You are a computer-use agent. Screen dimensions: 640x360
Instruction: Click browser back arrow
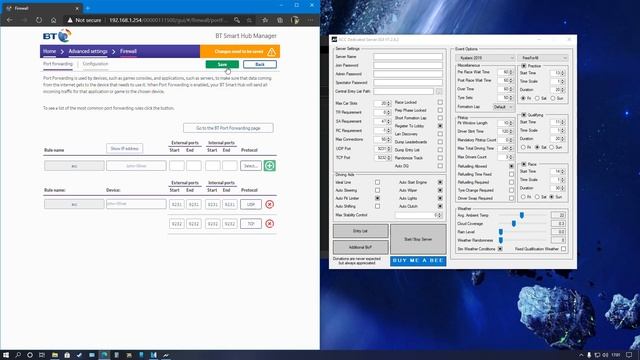tap(9, 20)
